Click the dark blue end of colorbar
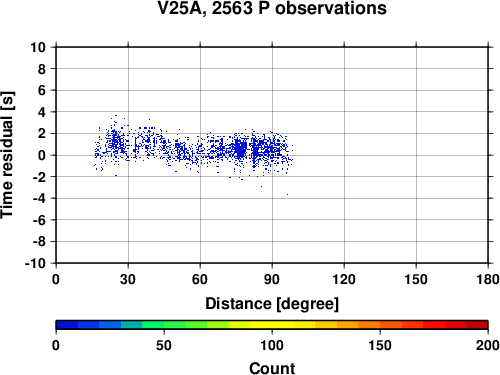500x375 pixels. (67, 325)
